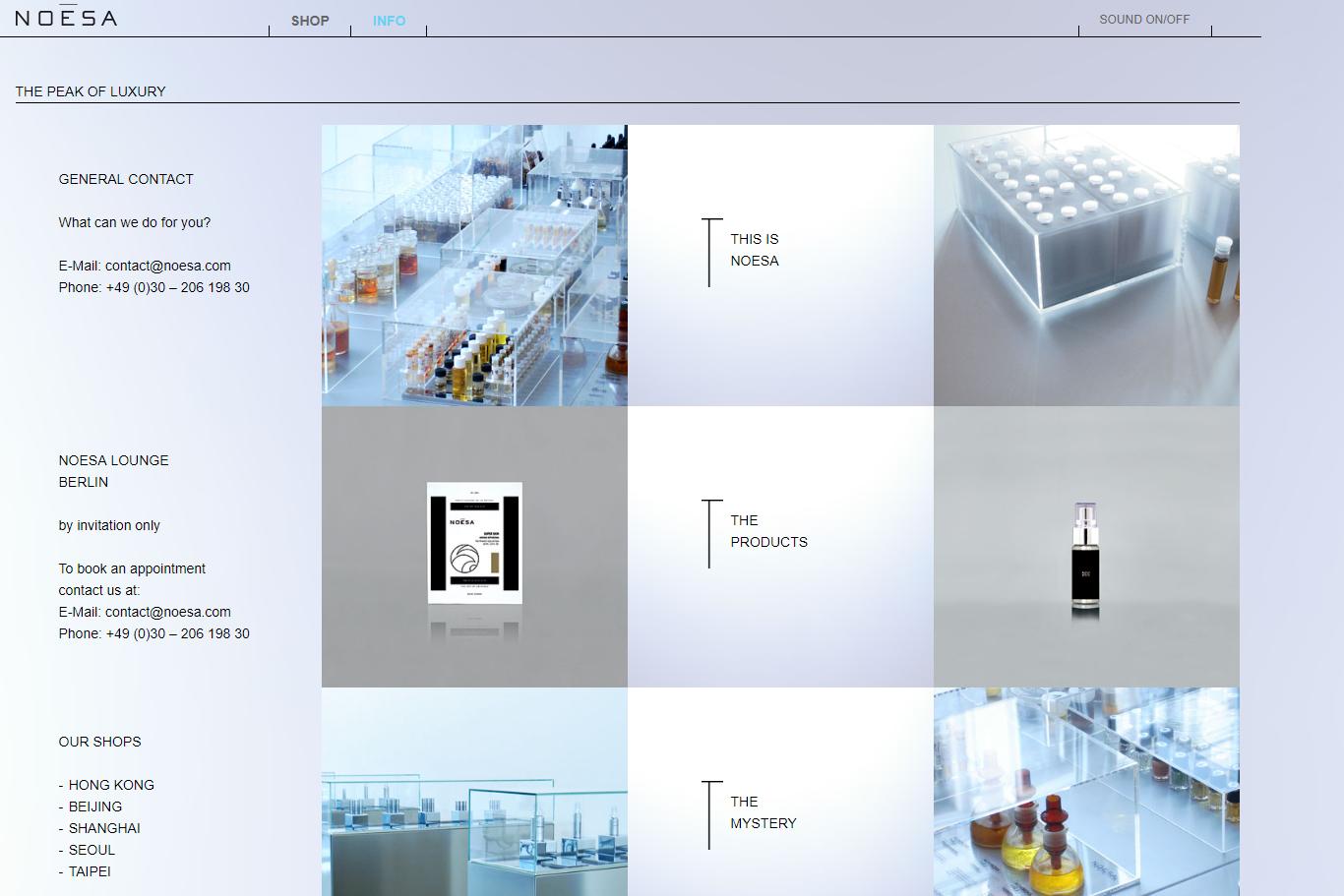This screenshot has height=896, width=1344.
Task: Click the general contact email address
Action: click(x=167, y=266)
